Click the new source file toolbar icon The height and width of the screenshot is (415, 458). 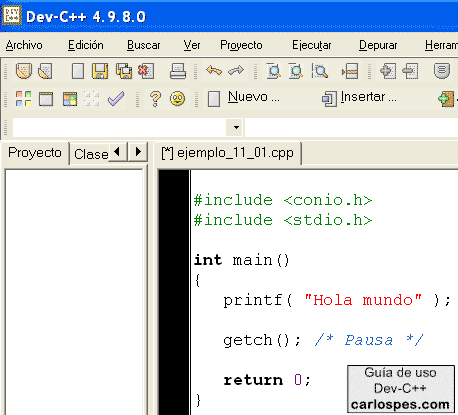point(78,71)
